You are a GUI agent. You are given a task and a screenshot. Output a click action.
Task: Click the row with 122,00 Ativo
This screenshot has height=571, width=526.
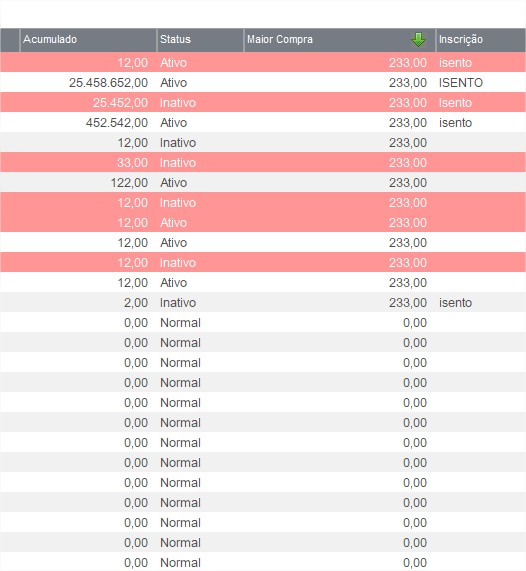click(263, 182)
